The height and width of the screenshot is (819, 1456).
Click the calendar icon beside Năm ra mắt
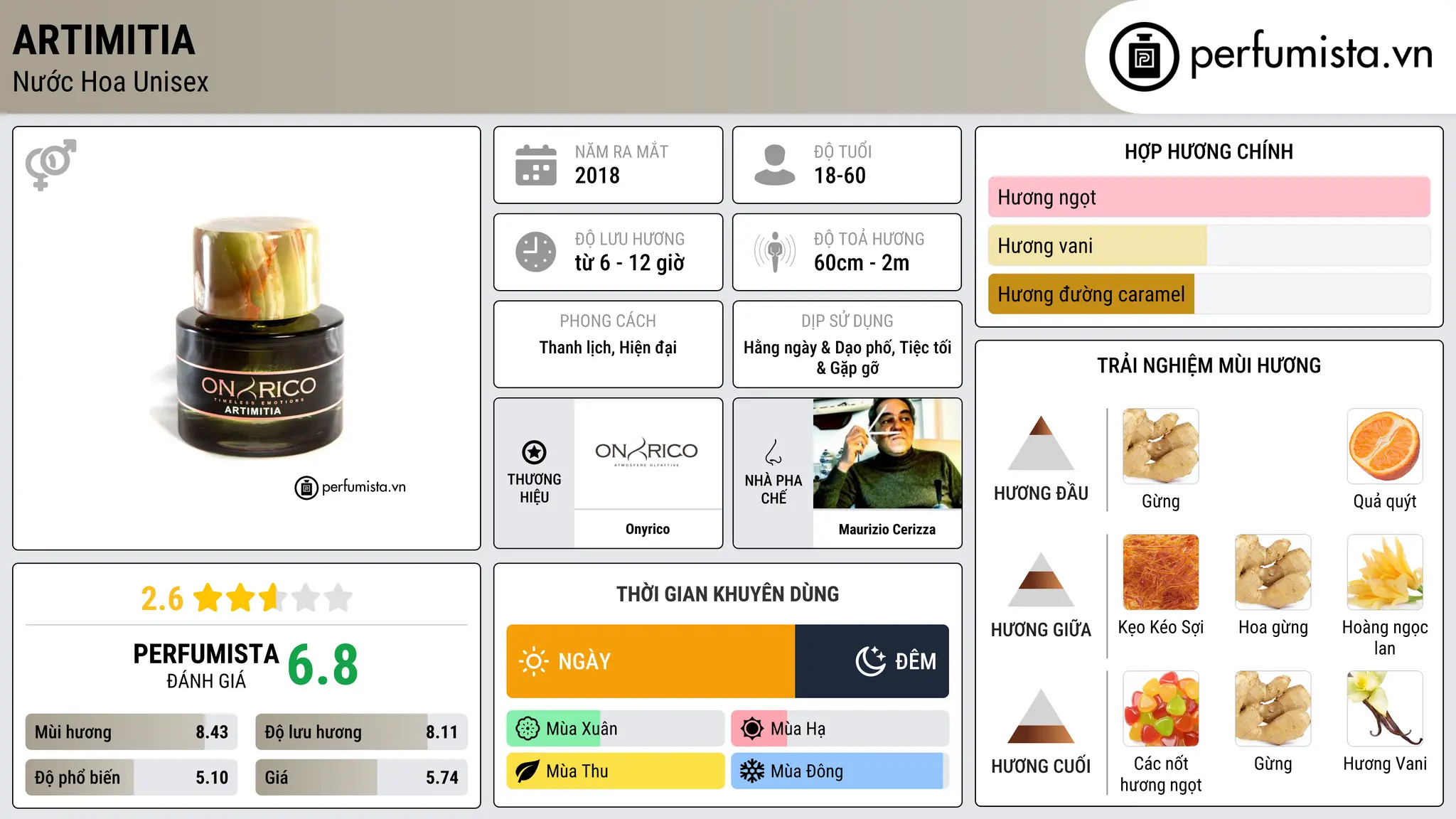[x=536, y=165]
